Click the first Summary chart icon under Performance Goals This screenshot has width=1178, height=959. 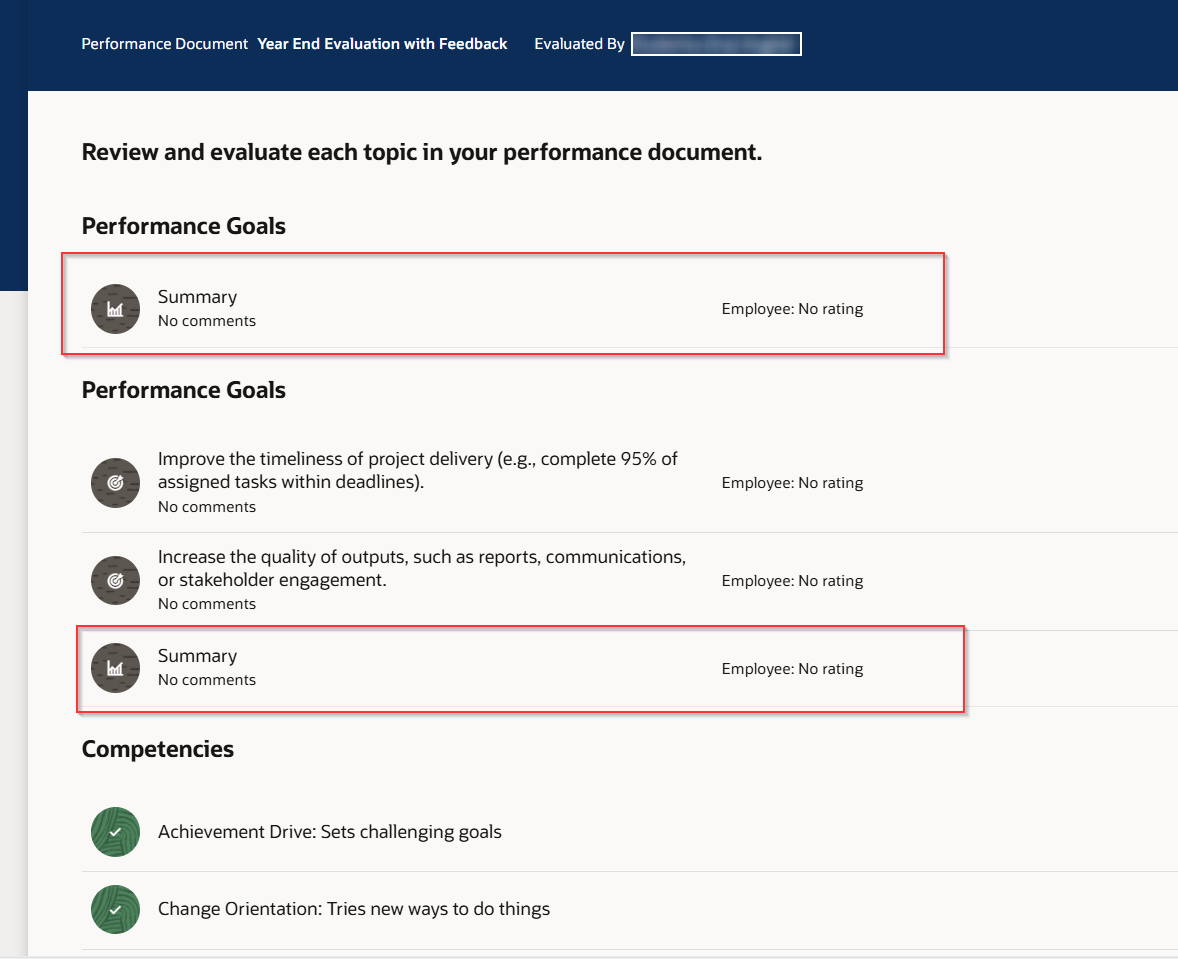115,309
